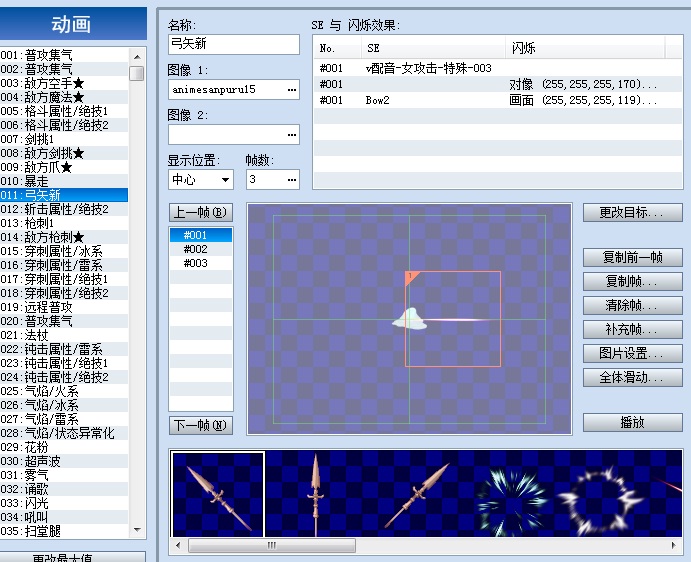The image size is (691, 562).
Task: Select animation 005:格斗属性/绝技1
Action: 64,111
